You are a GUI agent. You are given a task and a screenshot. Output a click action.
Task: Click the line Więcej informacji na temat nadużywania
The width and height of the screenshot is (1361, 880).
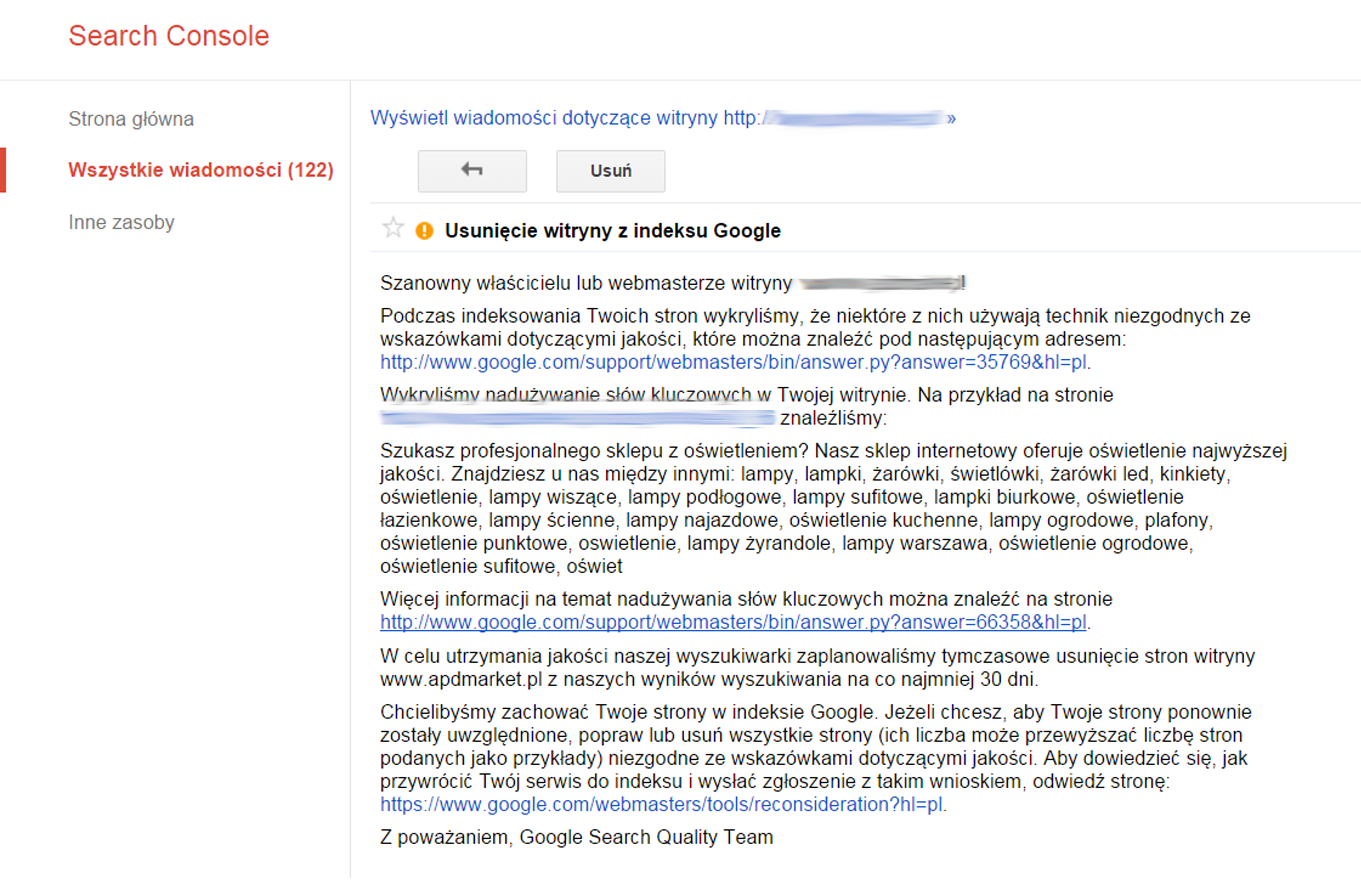click(x=746, y=599)
